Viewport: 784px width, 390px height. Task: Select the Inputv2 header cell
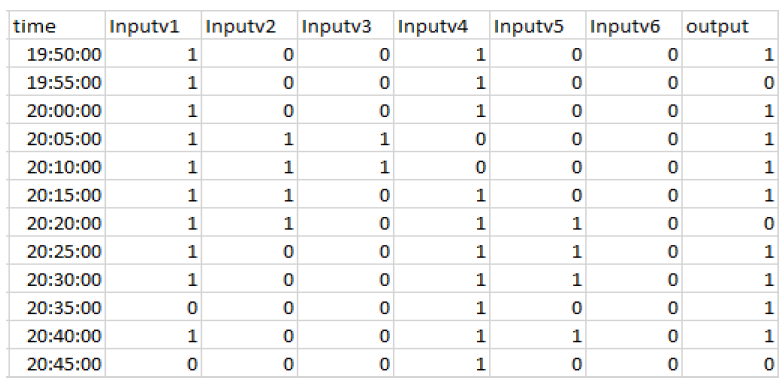tap(249, 26)
